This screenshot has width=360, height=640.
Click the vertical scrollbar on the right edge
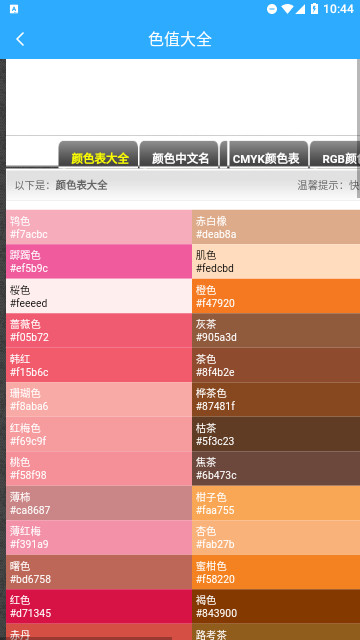(358, 129)
